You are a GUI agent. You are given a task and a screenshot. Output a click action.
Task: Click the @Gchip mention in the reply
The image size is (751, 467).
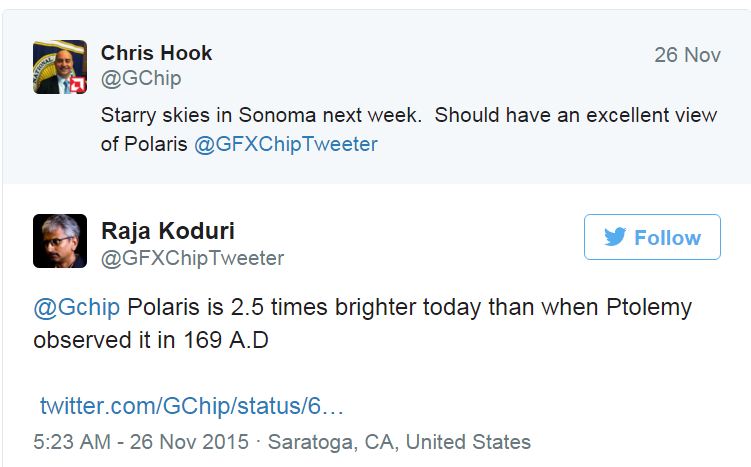77,308
